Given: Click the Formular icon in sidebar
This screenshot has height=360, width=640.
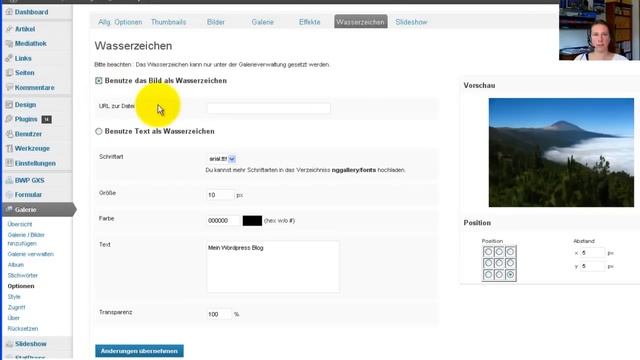Looking at the screenshot, I should coord(9,195).
